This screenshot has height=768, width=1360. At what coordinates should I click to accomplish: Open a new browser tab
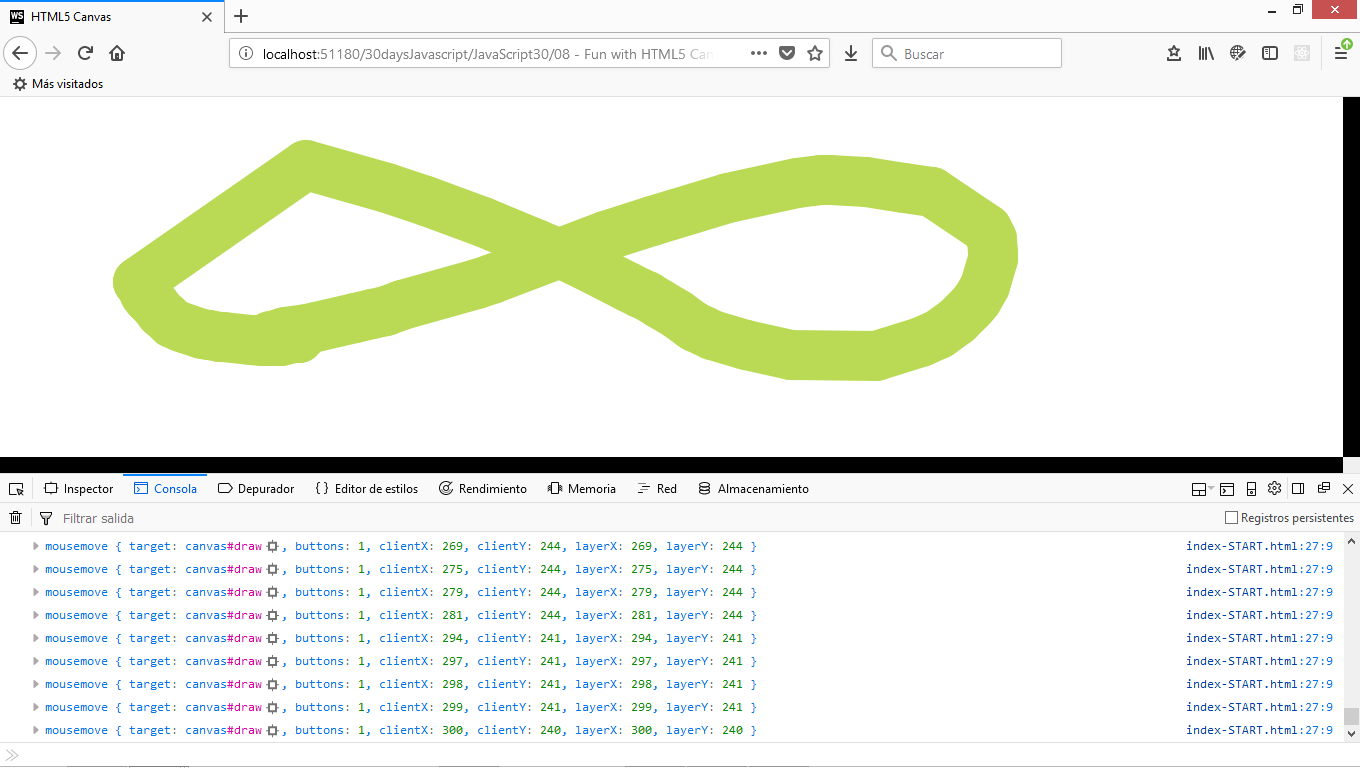point(240,16)
